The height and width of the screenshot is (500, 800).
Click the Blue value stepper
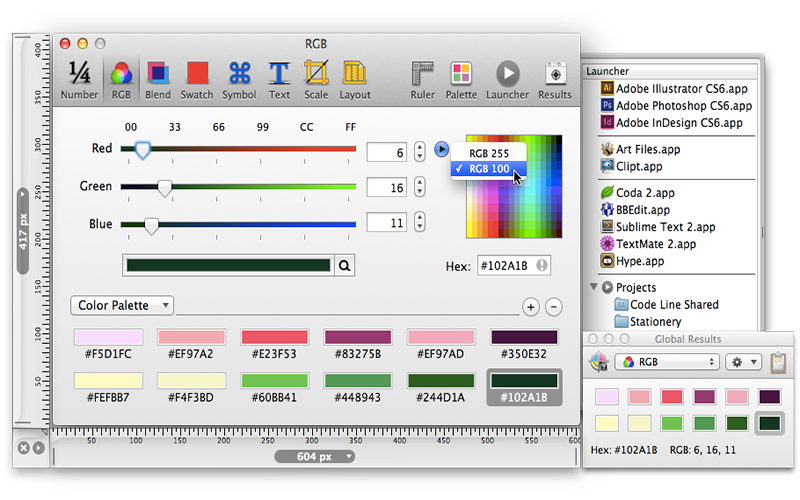tap(419, 222)
